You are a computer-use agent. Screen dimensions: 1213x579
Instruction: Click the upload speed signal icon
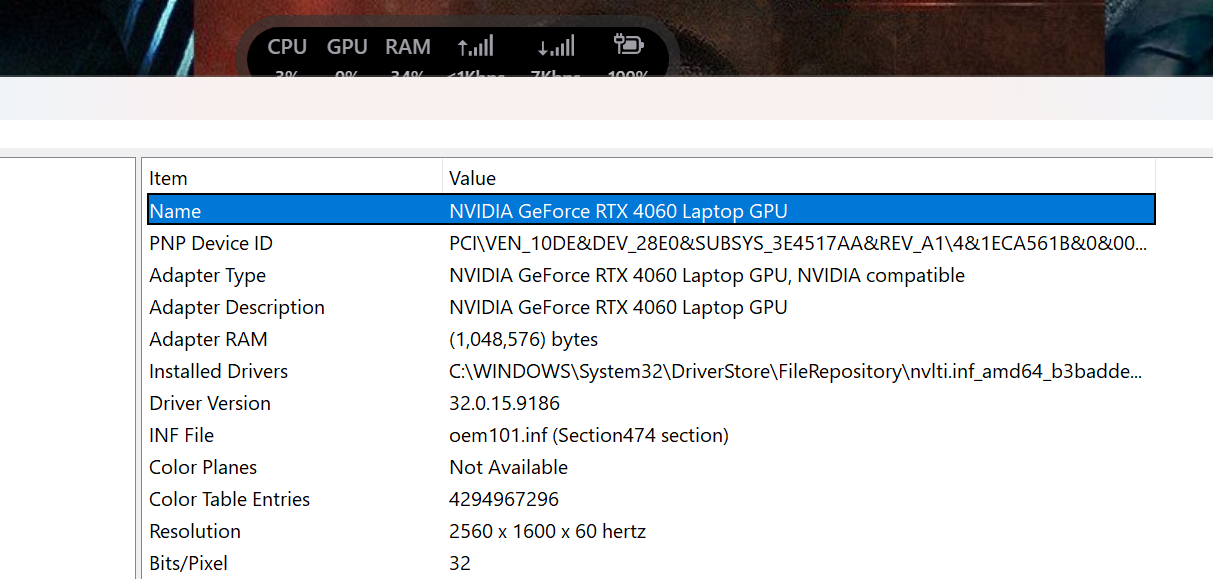click(476, 46)
